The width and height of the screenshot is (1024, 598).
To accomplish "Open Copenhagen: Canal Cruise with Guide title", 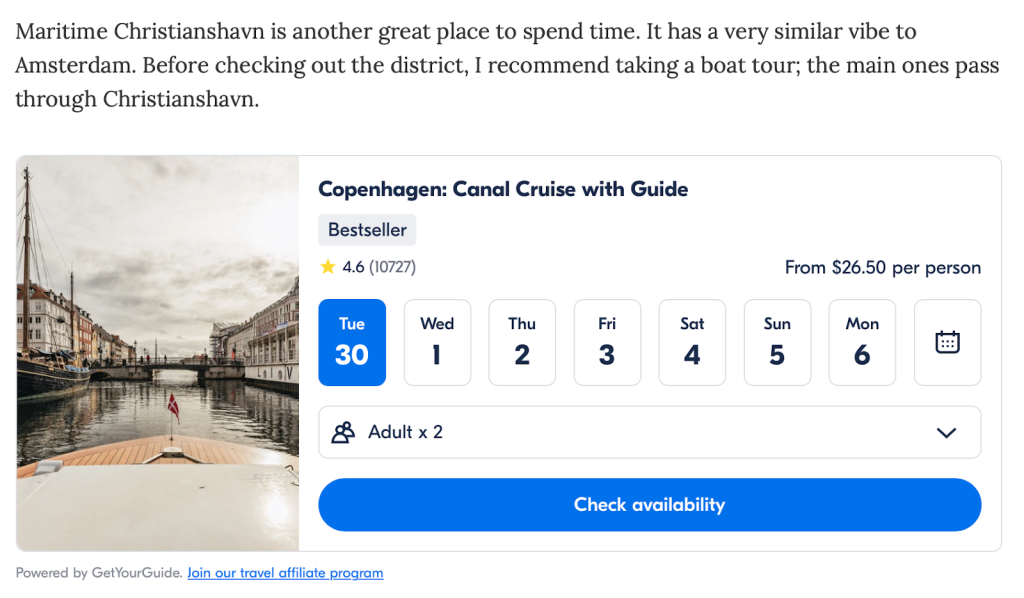I will coord(503,189).
